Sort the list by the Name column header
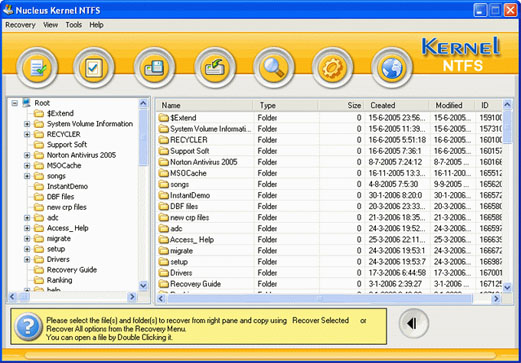This screenshot has height=363, width=521. [x=204, y=105]
